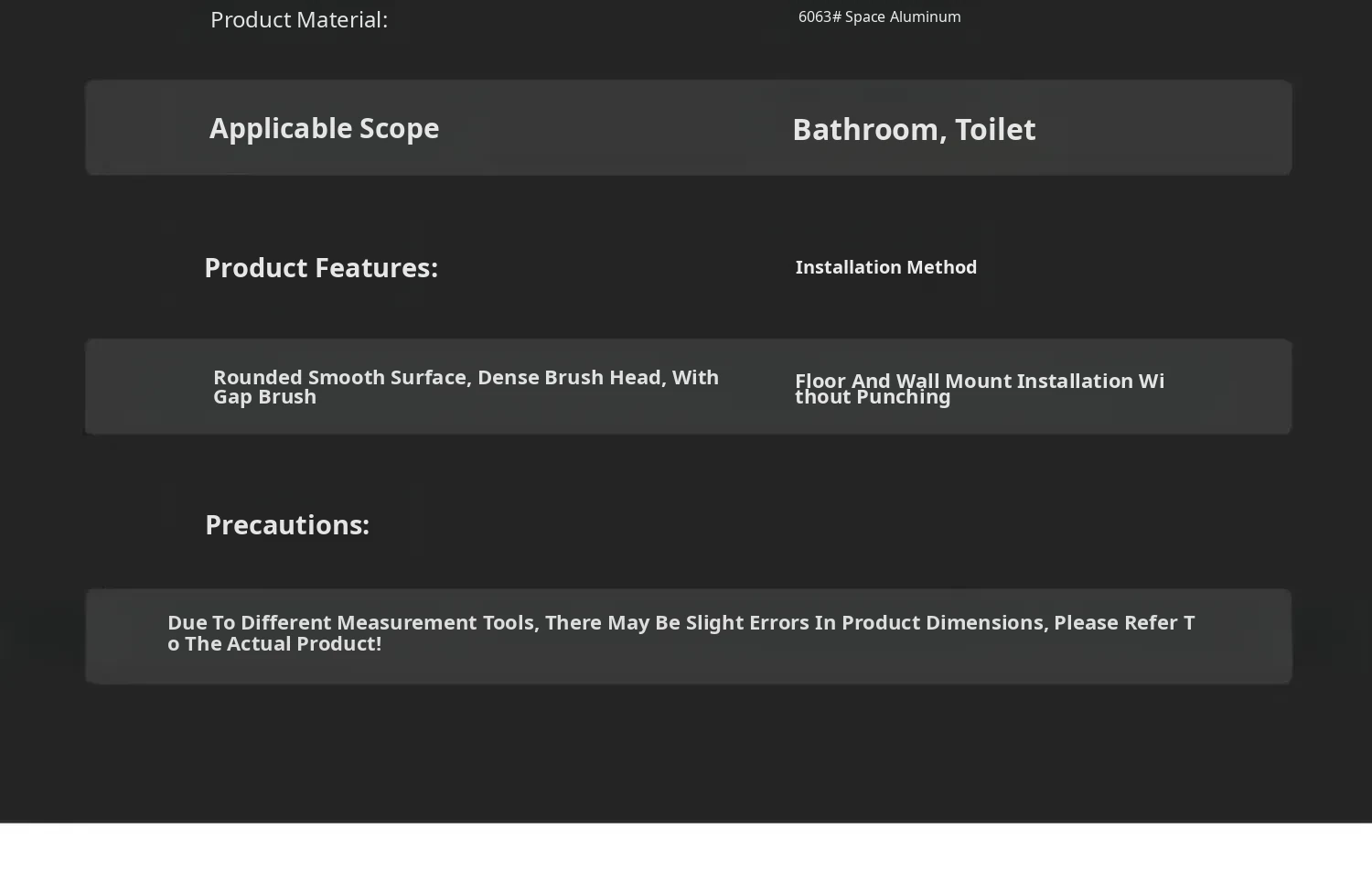Click the 'Applicable Scope' heading

coord(324,128)
